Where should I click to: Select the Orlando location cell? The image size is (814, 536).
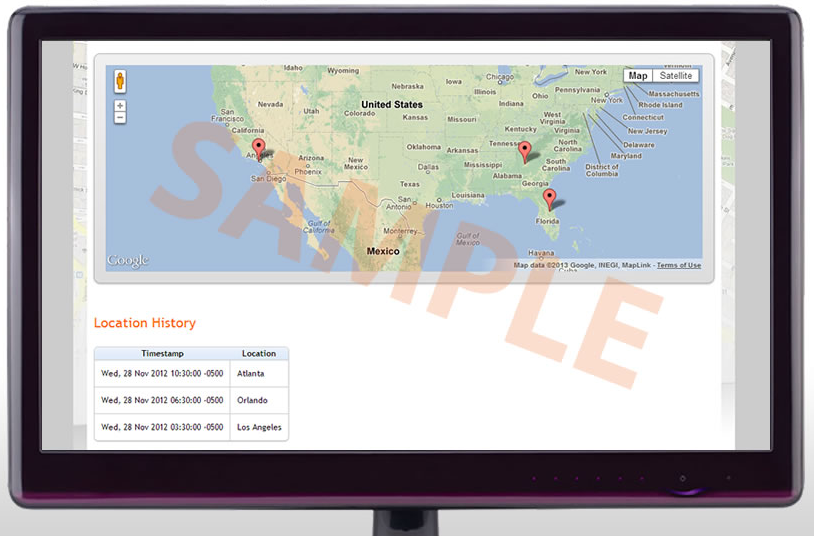[252, 401]
